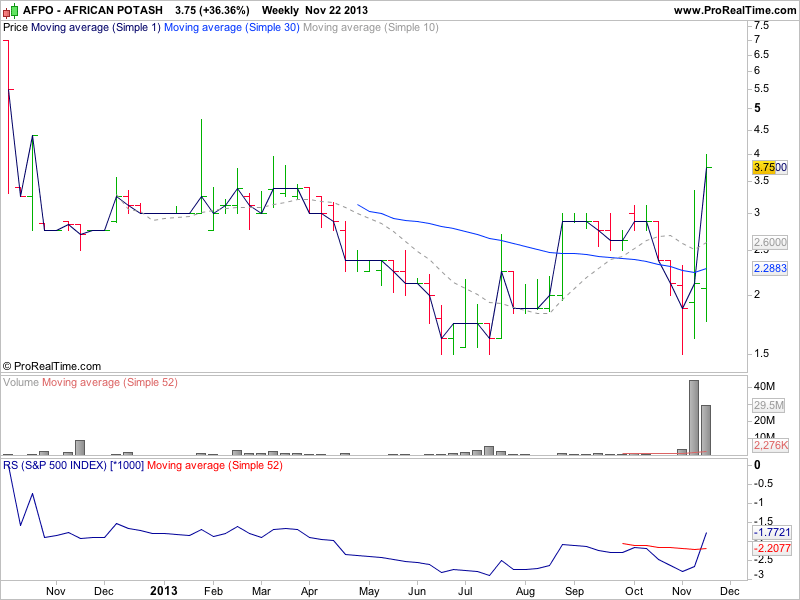800x600 pixels.
Task: Click the -3 RS axis label
Action: coord(759,574)
